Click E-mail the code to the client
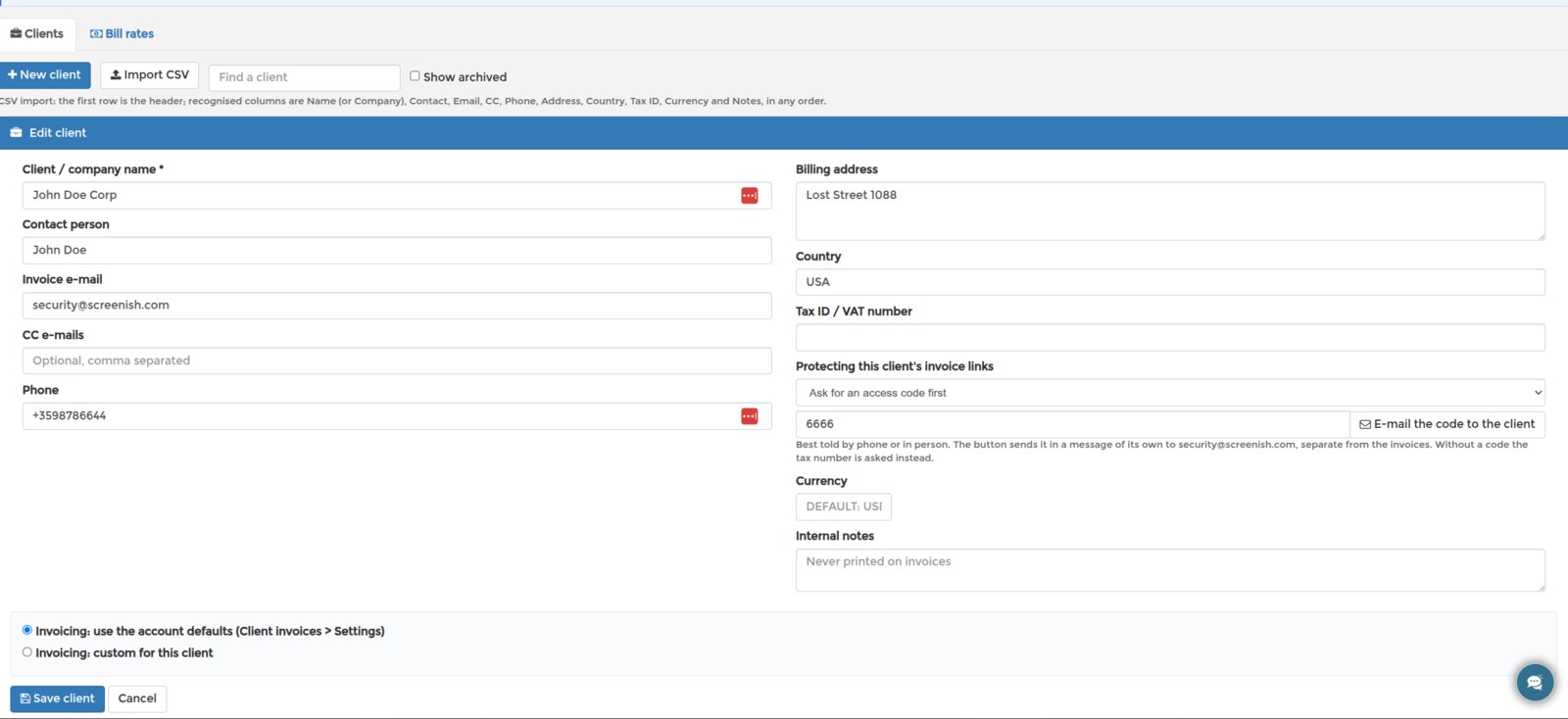The height and width of the screenshot is (719, 1568). coord(1447,424)
